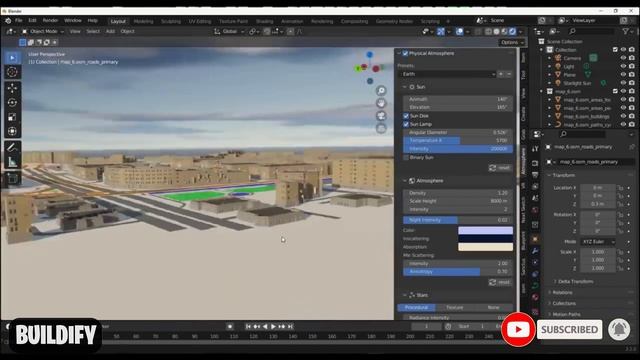
Task: Select the Procedural stars option
Action: [x=416, y=307]
